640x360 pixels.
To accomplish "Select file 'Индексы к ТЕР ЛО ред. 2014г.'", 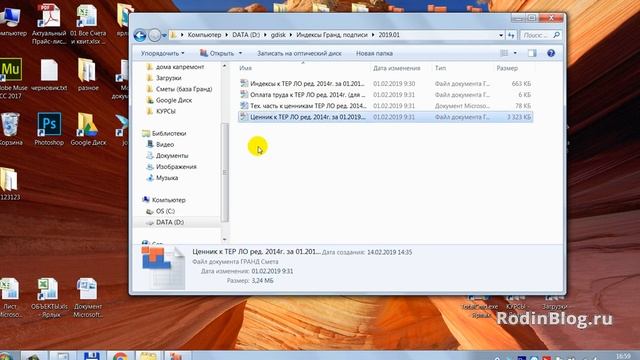I will pos(385,83).
